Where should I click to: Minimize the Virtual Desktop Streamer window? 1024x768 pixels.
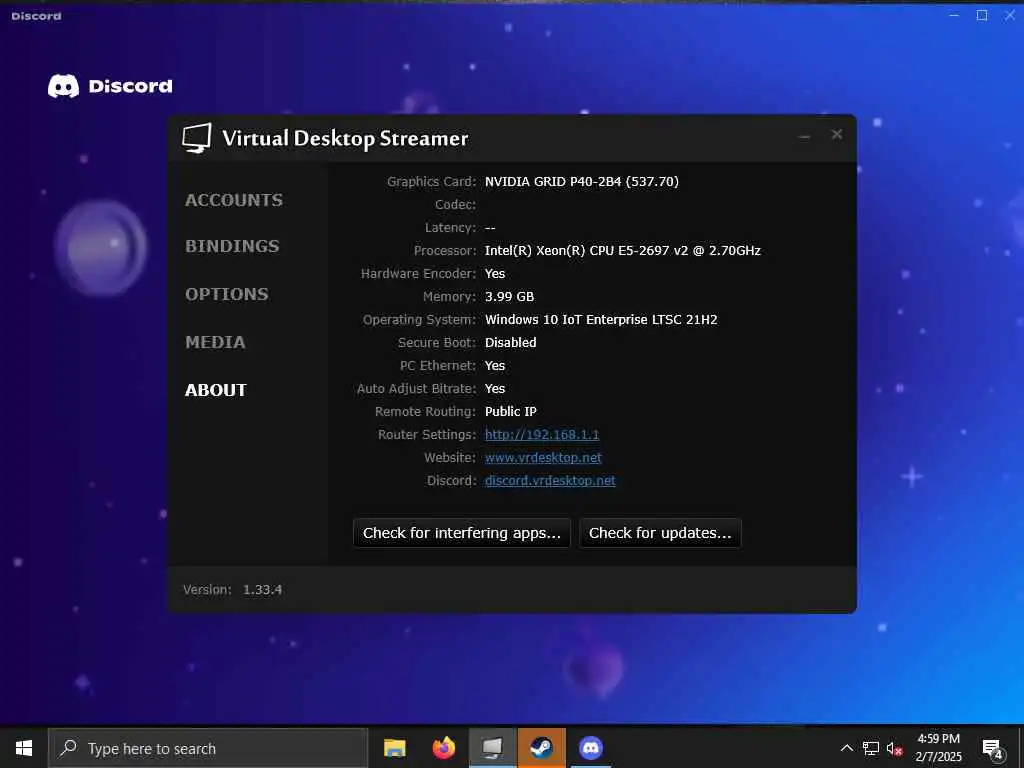pos(805,136)
